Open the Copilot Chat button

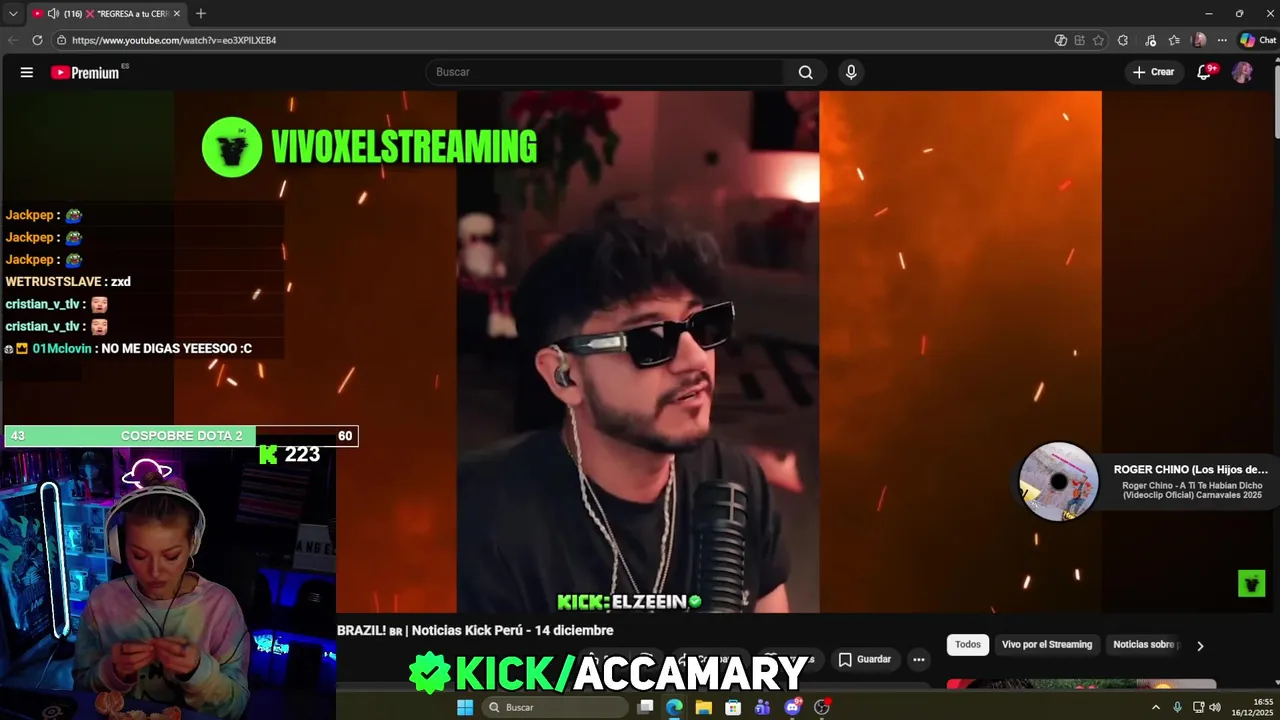pyautogui.click(x=1258, y=40)
